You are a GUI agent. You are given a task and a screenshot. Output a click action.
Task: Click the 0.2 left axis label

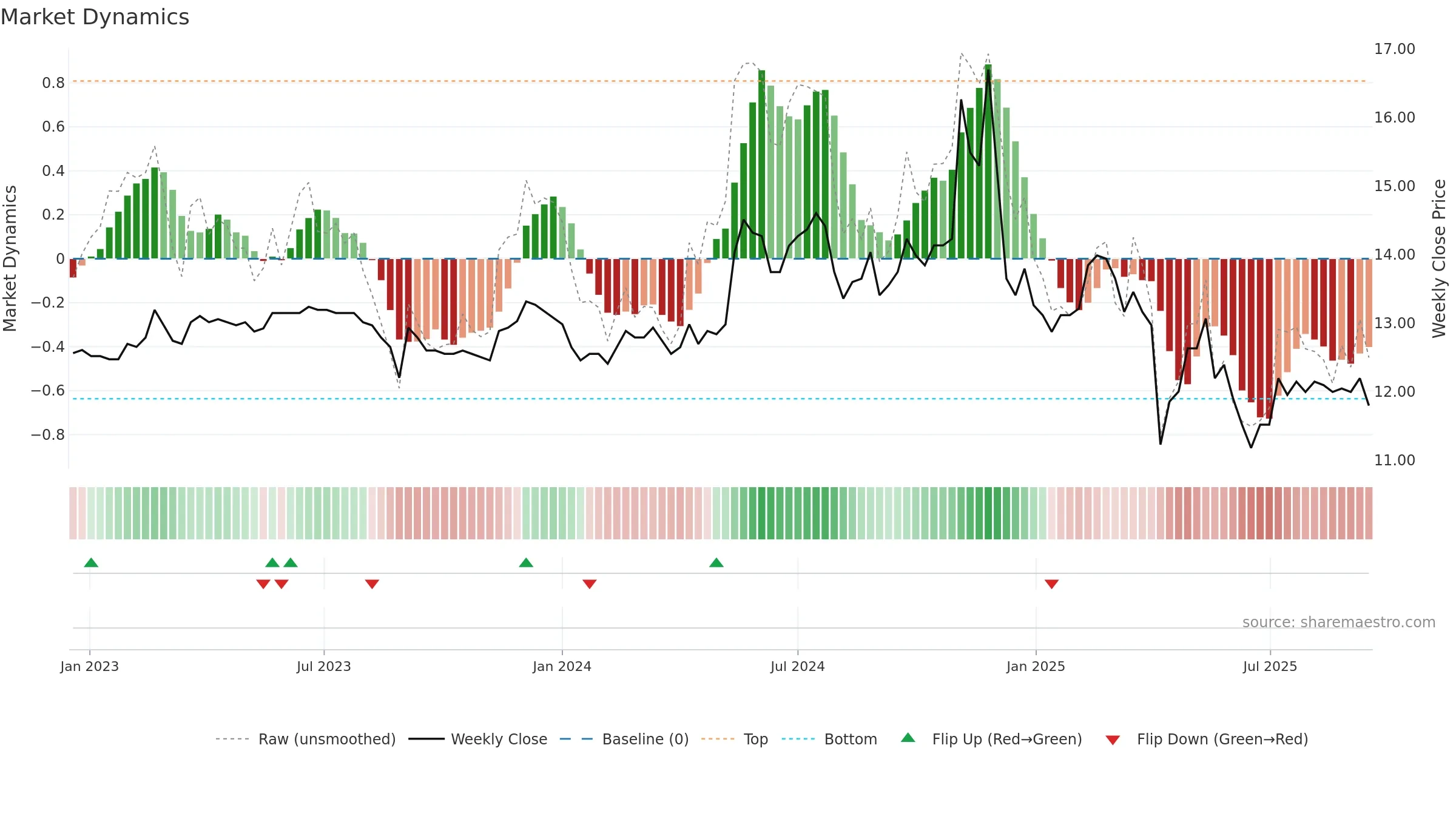53,214
